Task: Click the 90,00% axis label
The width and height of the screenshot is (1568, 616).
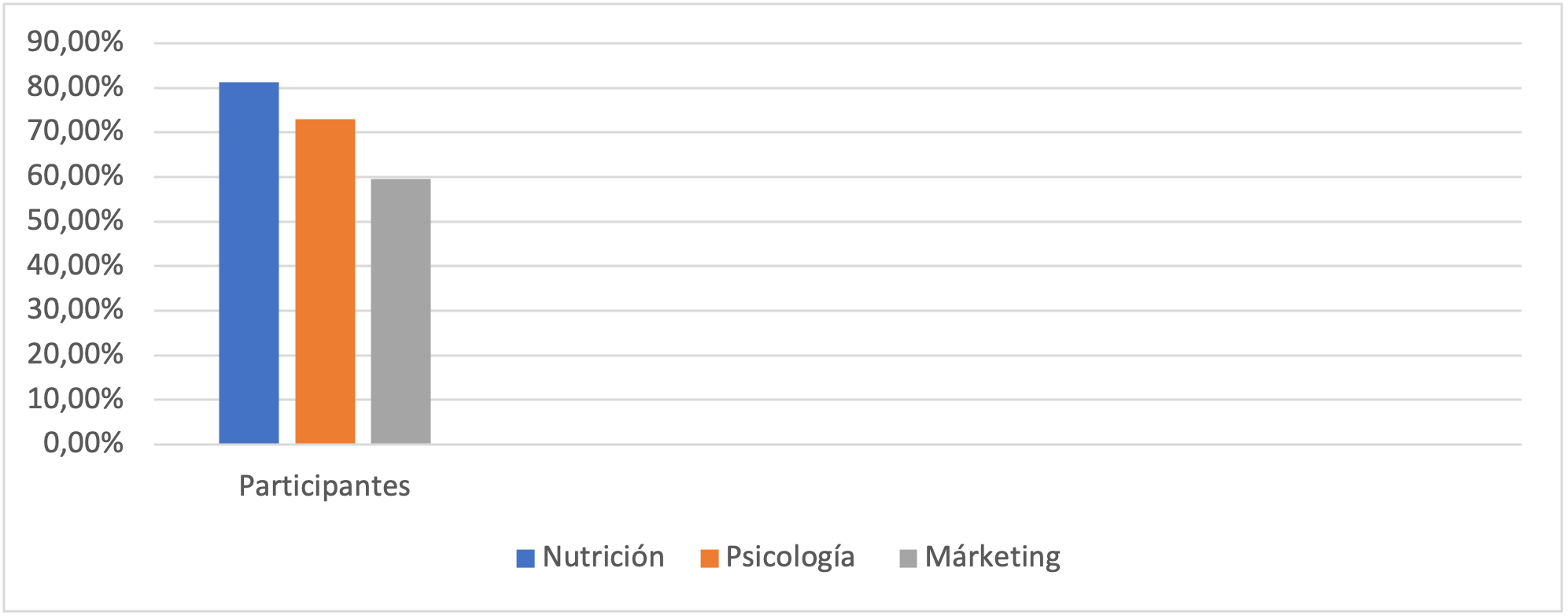Action: [76, 42]
